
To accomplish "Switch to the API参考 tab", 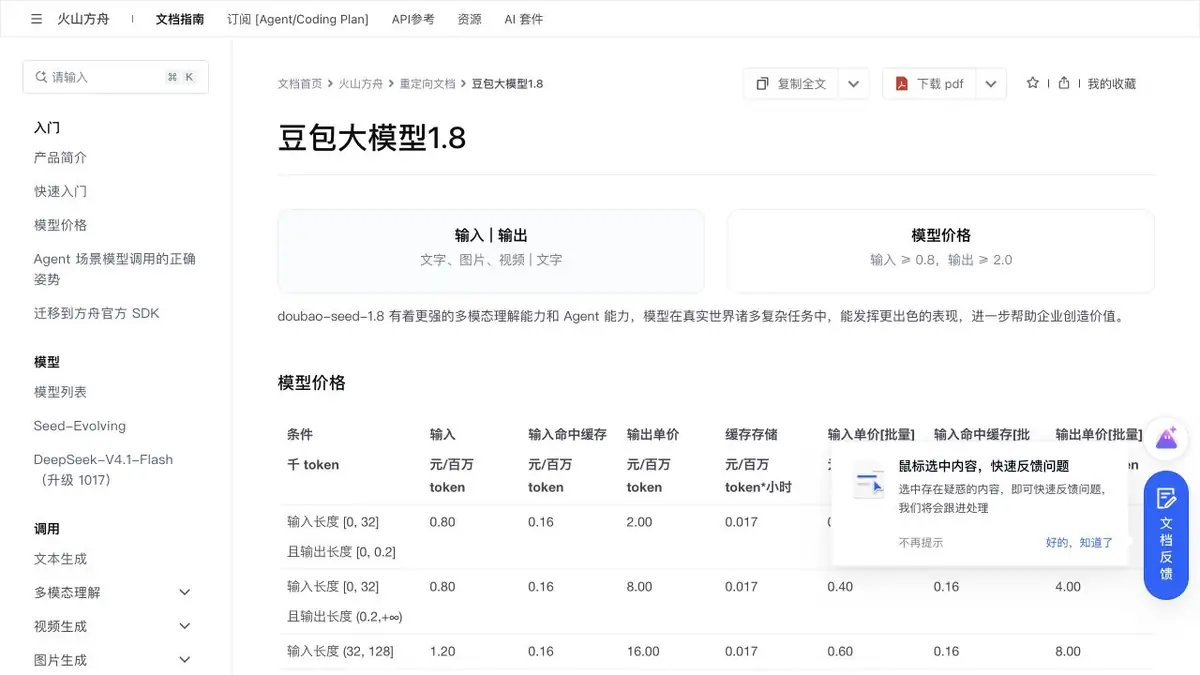I will pyautogui.click(x=413, y=19).
